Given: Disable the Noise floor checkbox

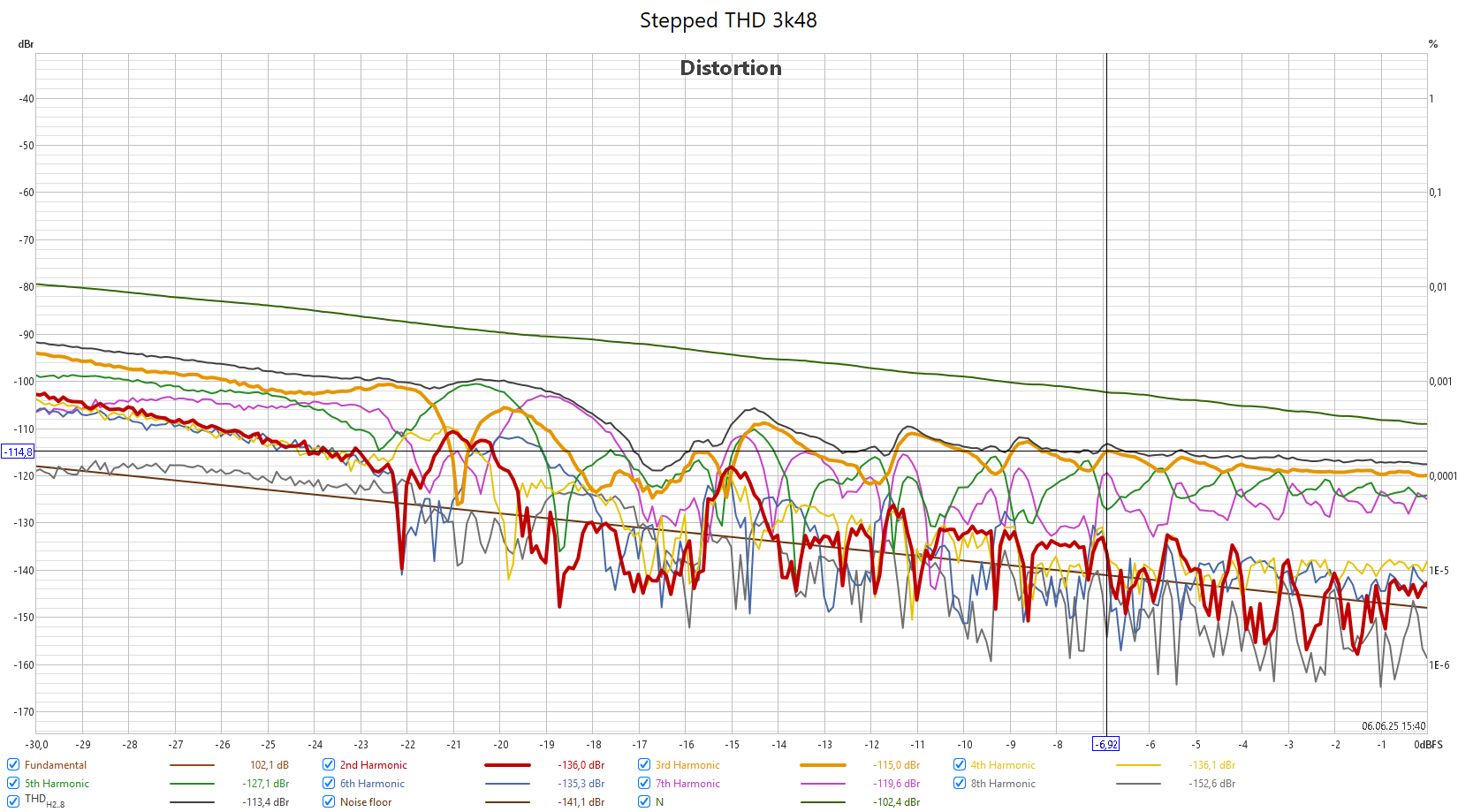Looking at the screenshot, I should [x=329, y=802].
